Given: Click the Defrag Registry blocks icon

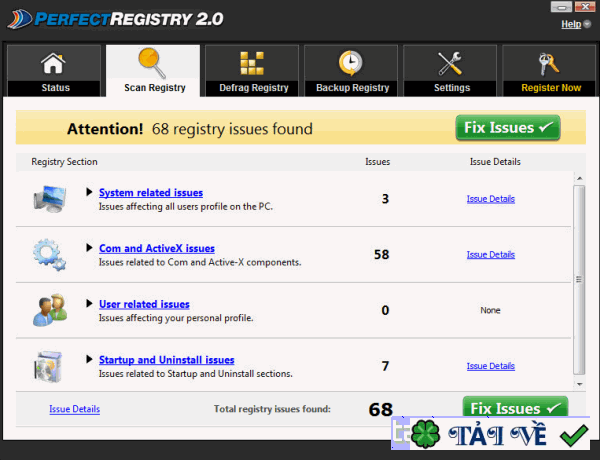Looking at the screenshot, I should point(252,63).
